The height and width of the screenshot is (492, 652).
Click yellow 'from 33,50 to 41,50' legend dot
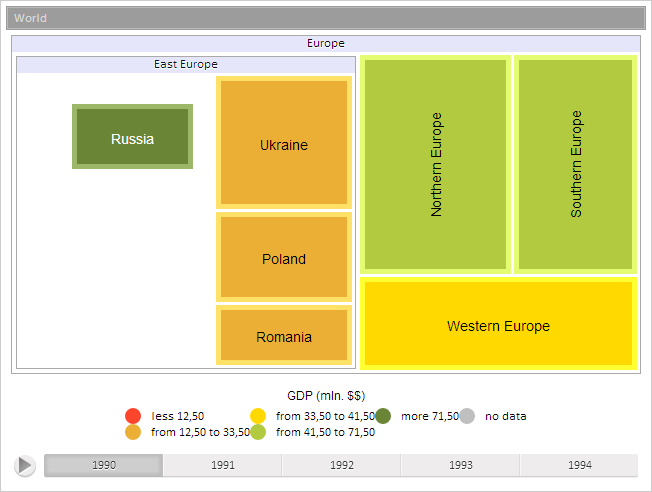click(258, 416)
